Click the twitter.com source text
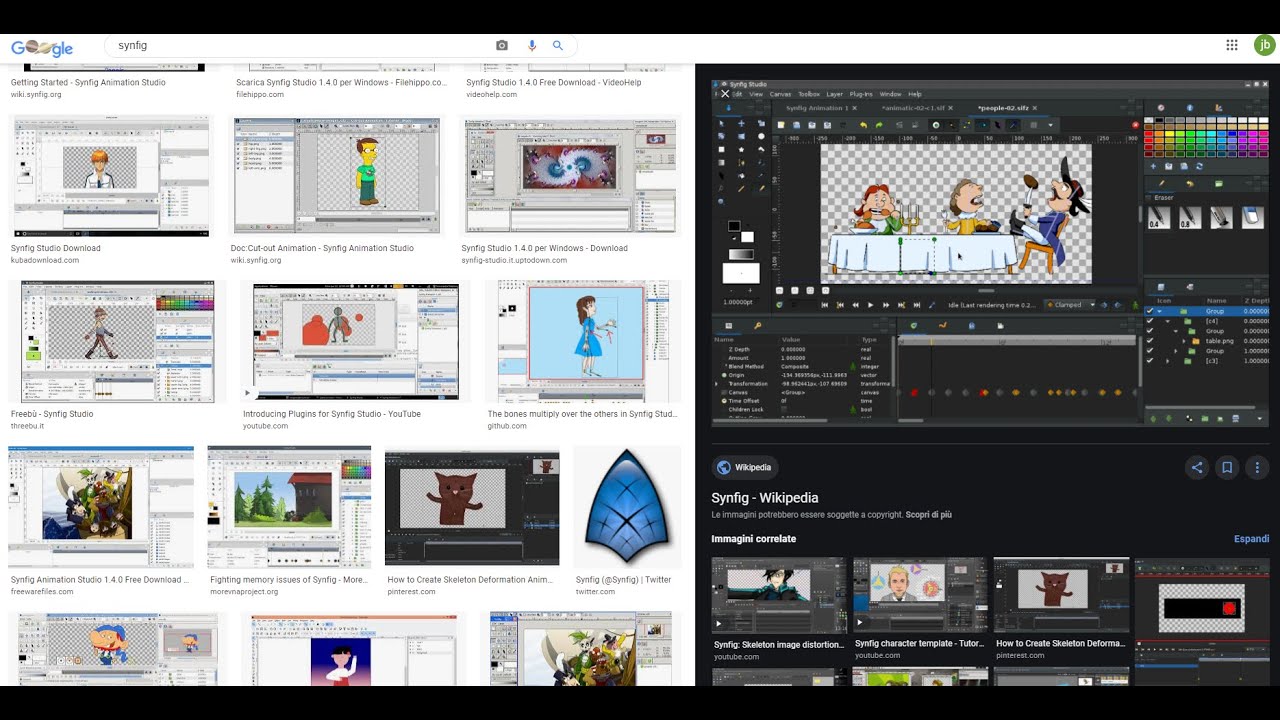Screen dimensions: 1280x720 pyautogui.click(x=596, y=592)
